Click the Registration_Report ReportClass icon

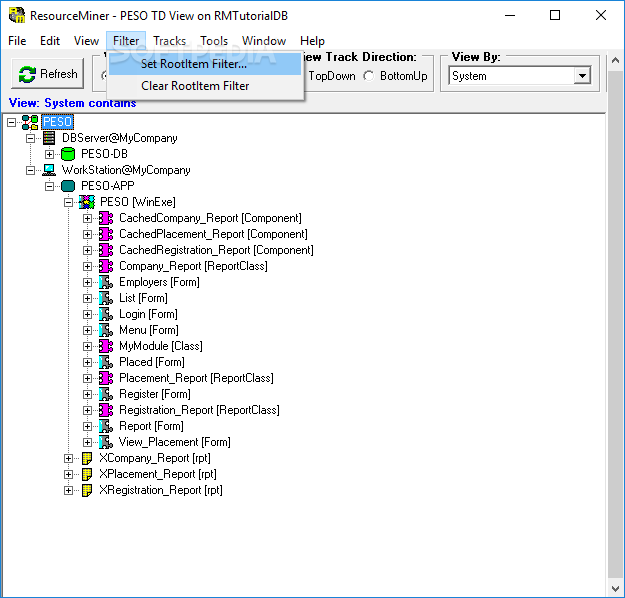(x=106, y=410)
